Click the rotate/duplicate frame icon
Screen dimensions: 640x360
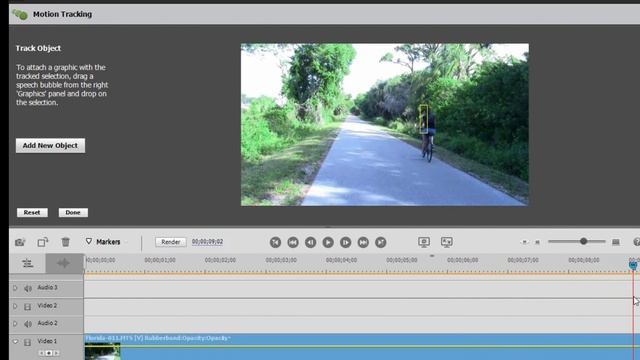42,242
